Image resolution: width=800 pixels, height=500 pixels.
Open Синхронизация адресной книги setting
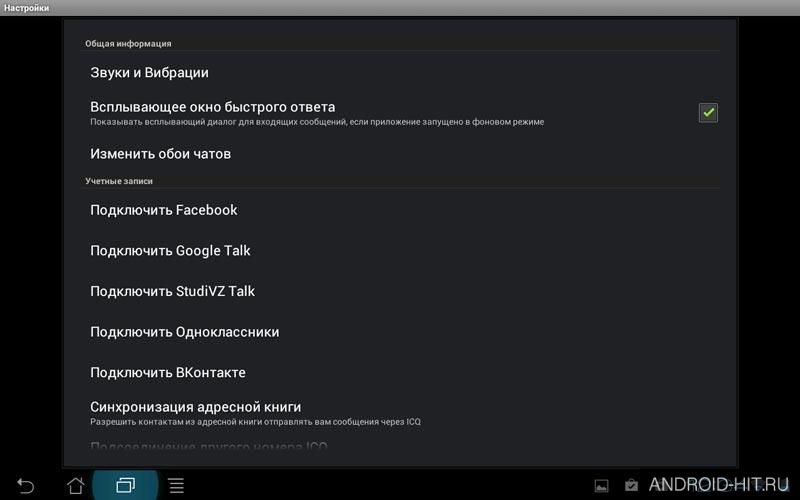coord(400,413)
